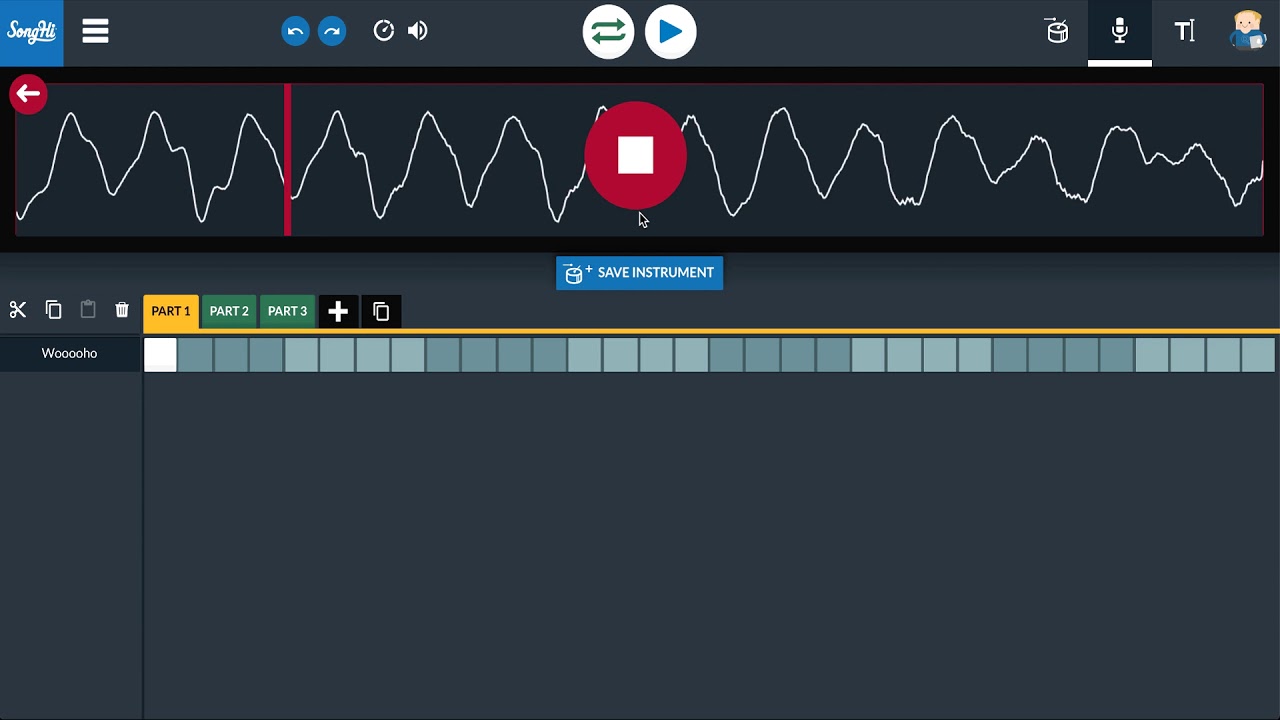Toggle the second step in Wooooho row
This screenshot has width=1280, height=720.
tap(195, 355)
